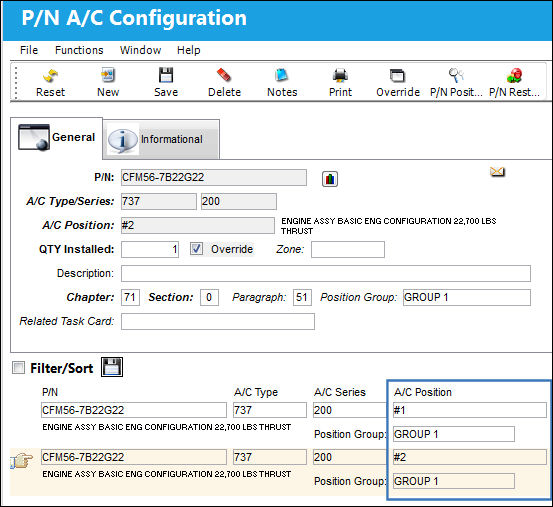Click the Related Task Card field
Image resolution: width=553 pixels, height=507 pixels.
click(218, 321)
